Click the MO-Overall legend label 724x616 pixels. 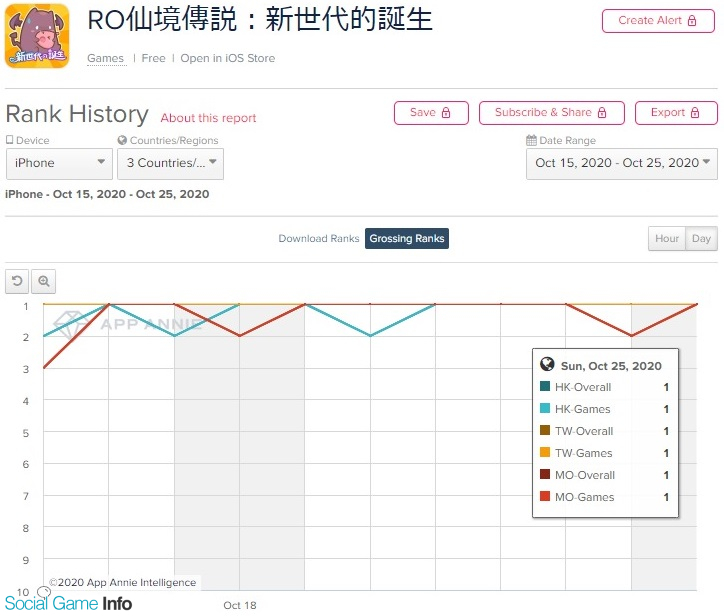tap(585, 475)
